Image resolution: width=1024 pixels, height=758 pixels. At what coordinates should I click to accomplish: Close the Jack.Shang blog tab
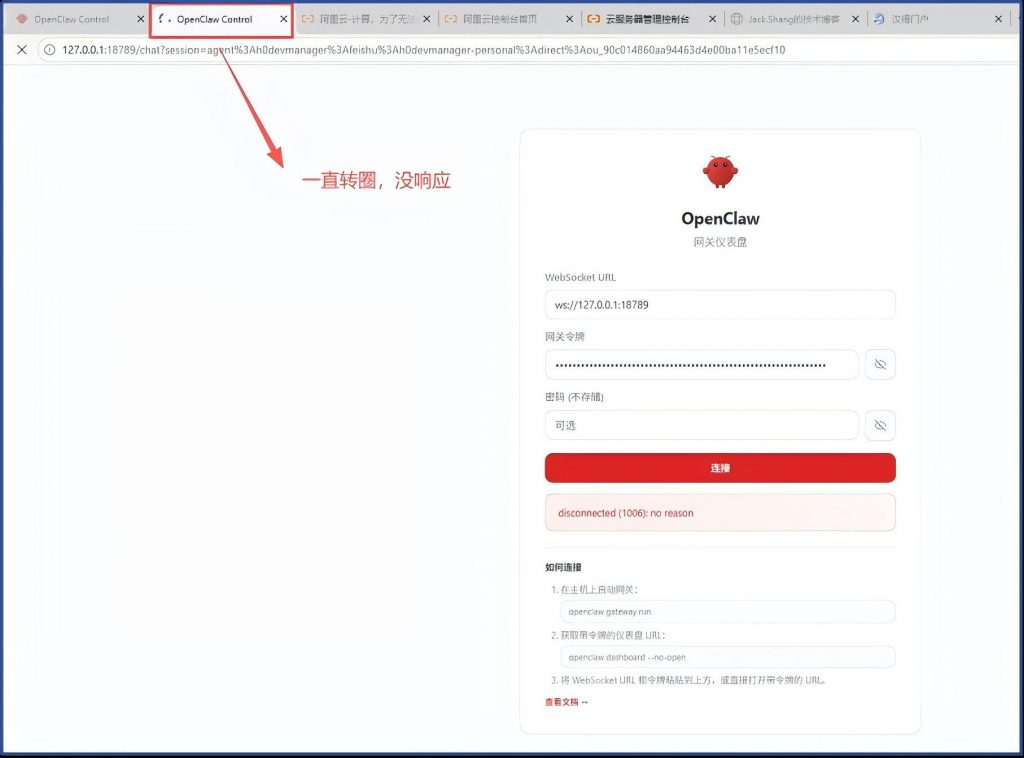(856, 19)
